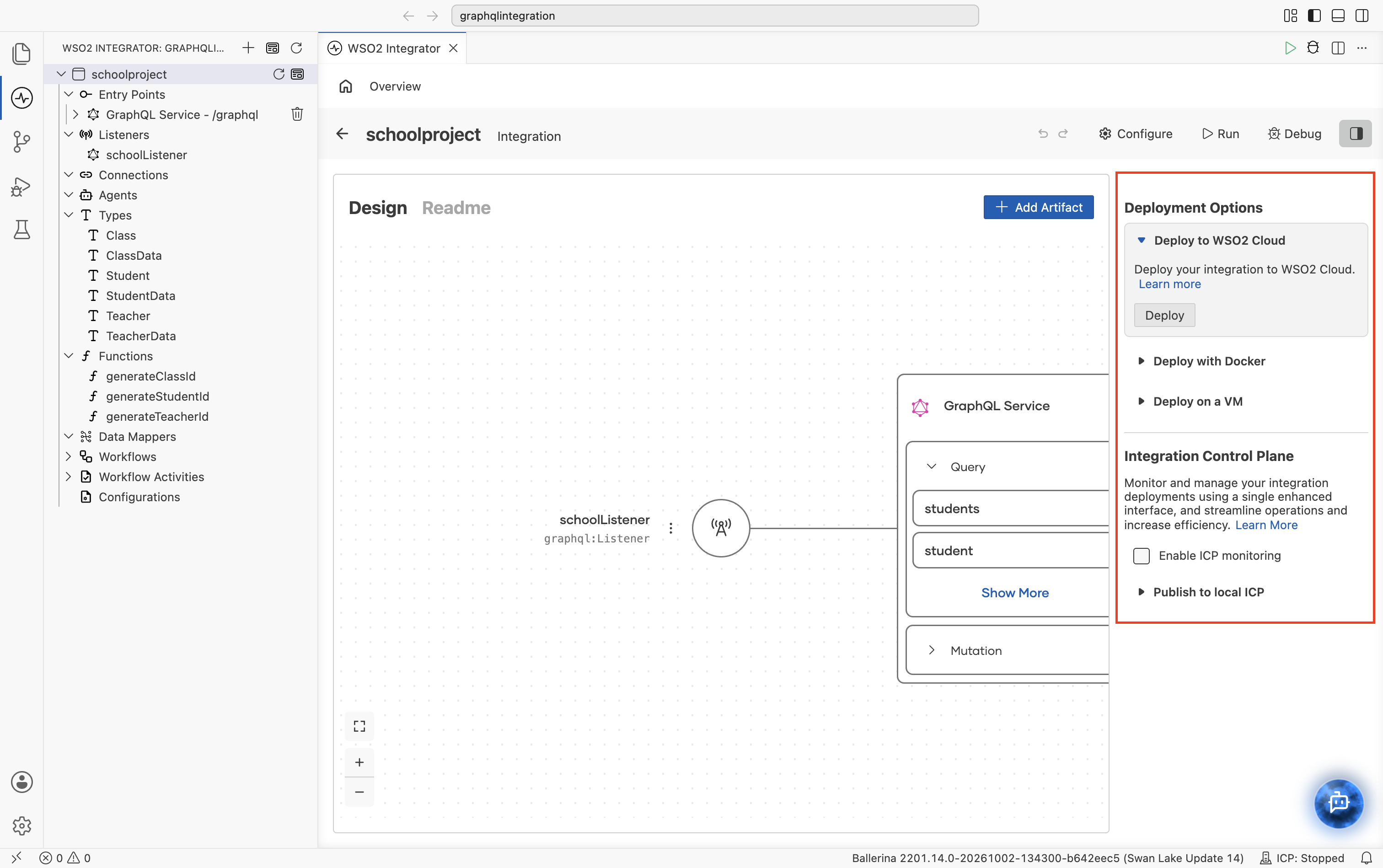Toggle the secondary side bar layout
Viewport: 1383px width, 868px height.
pyautogui.click(x=1362, y=16)
